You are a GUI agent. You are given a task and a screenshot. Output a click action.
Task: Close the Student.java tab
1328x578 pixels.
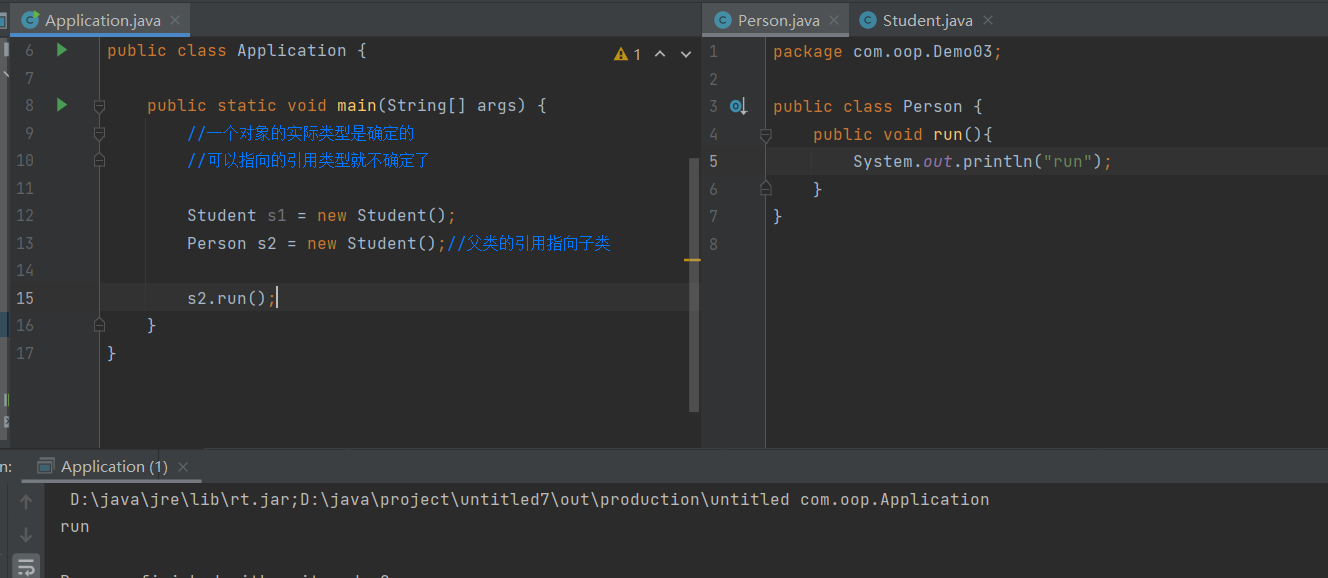[x=987, y=20]
